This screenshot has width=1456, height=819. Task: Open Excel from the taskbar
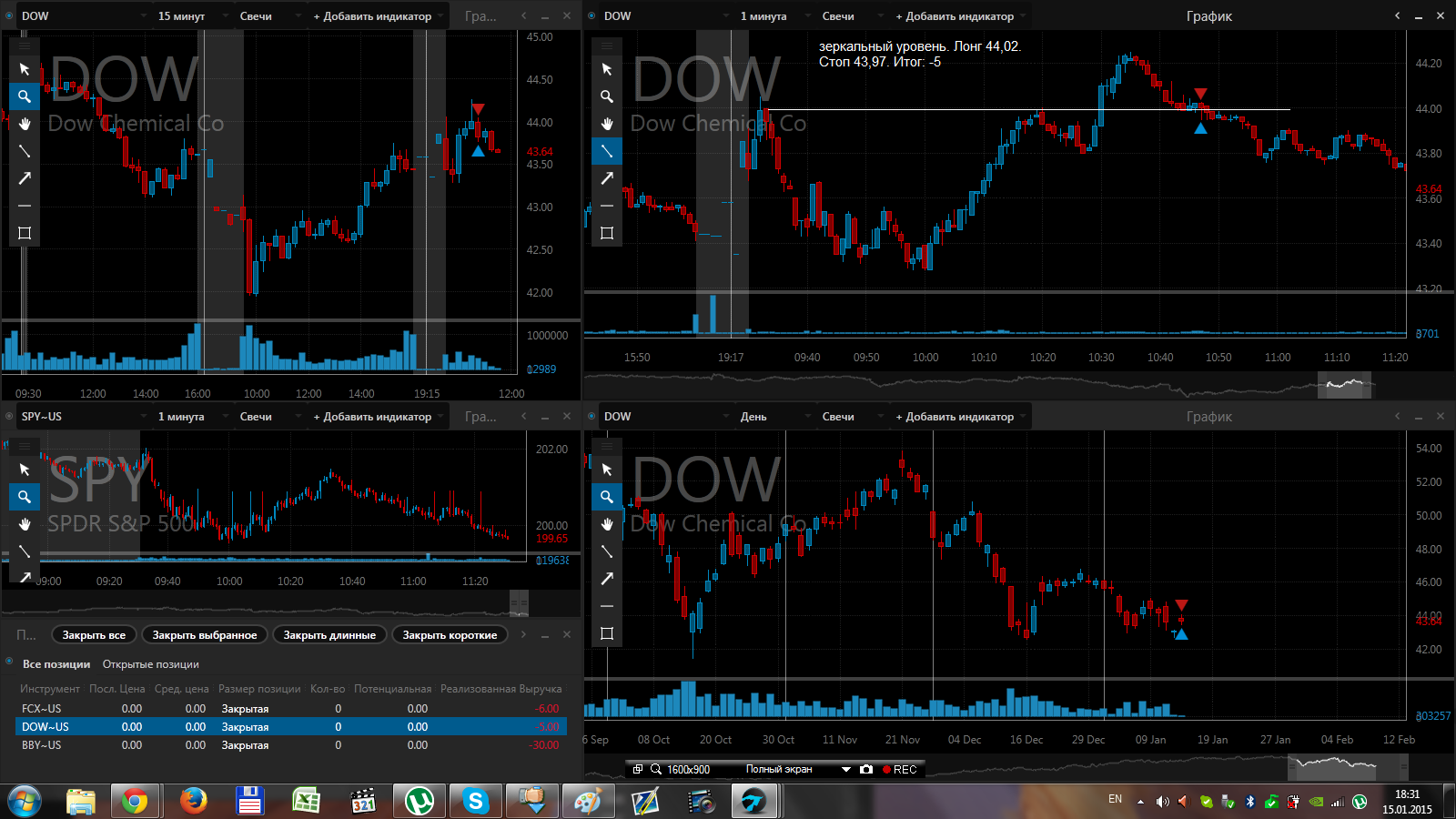(x=306, y=802)
